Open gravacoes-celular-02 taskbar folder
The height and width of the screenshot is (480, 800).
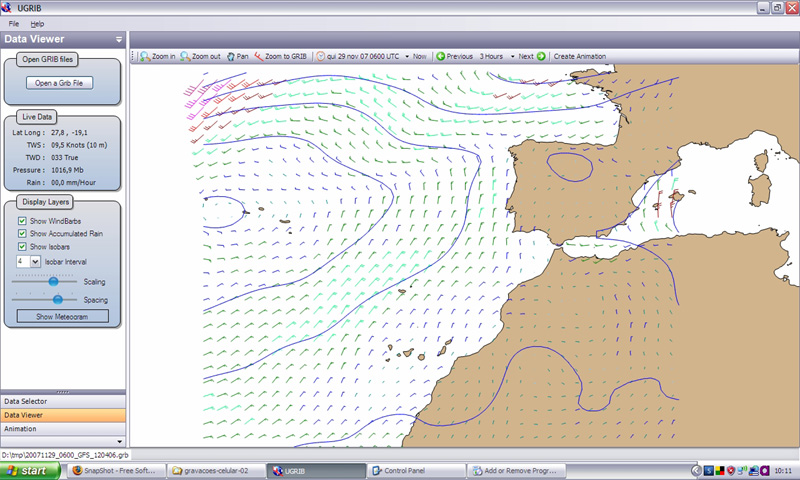point(217,470)
